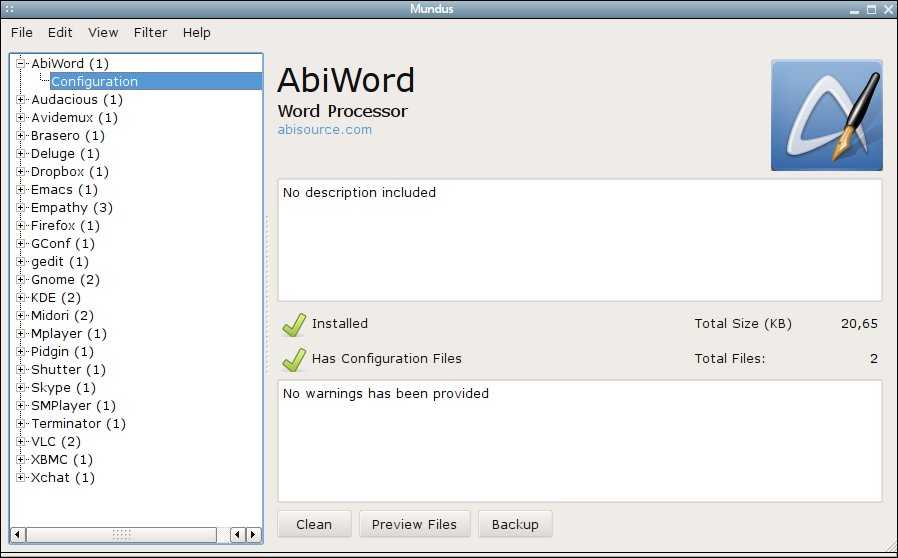Click the tree panel's left scroll arrow
The width and height of the screenshot is (898, 558).
17,535
